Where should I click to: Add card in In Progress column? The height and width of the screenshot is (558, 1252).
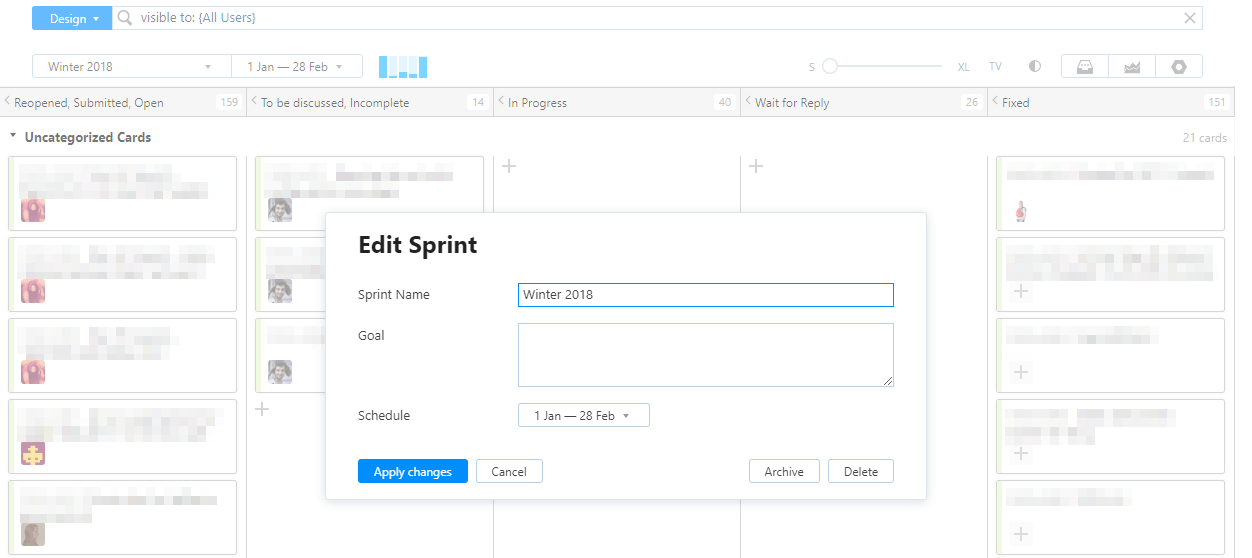(509, 166)
